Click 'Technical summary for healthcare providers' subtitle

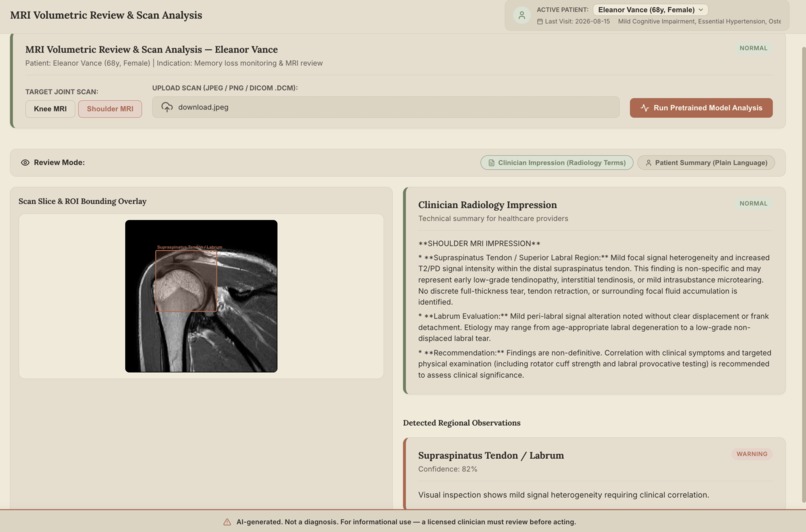tap(493, 218)
